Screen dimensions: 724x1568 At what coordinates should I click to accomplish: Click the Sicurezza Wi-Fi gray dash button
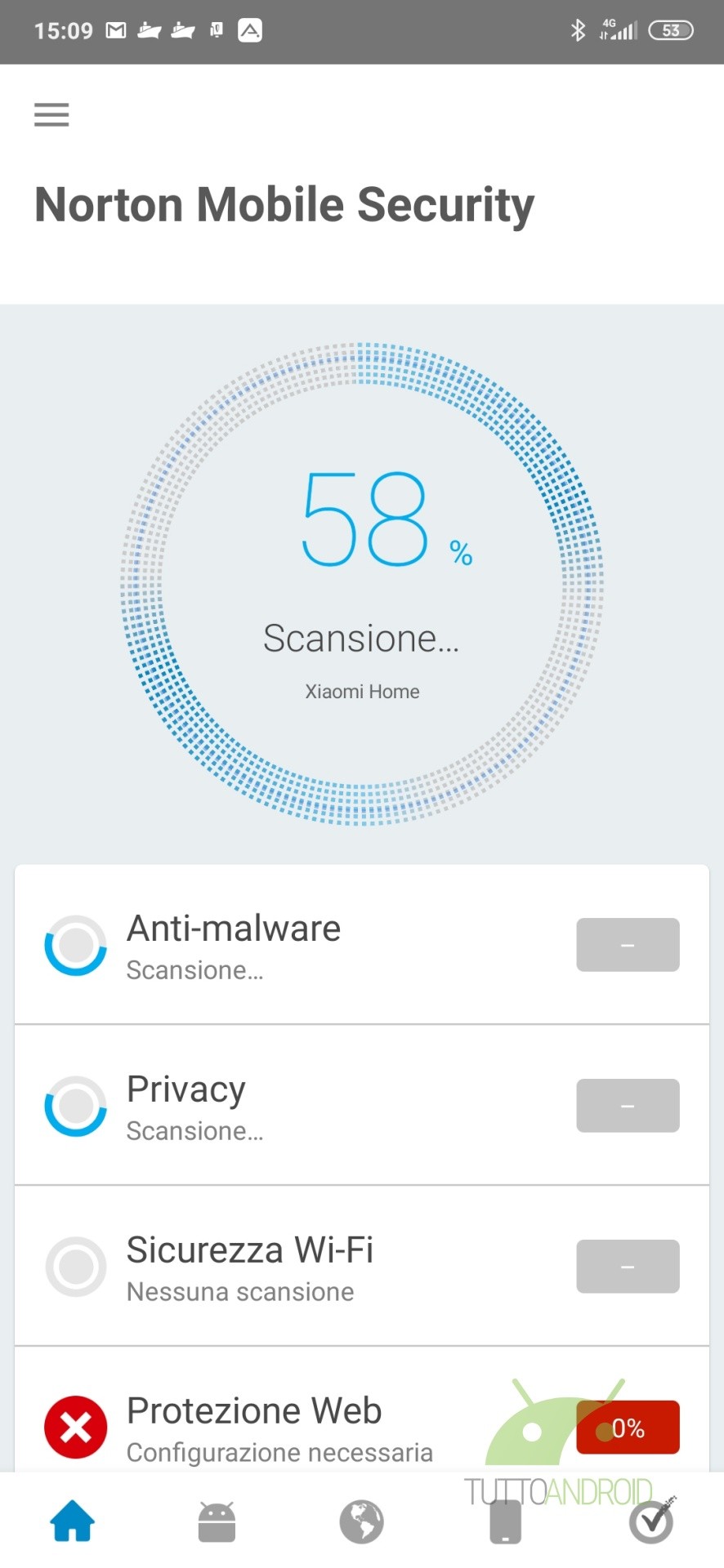coord(628,1267)
